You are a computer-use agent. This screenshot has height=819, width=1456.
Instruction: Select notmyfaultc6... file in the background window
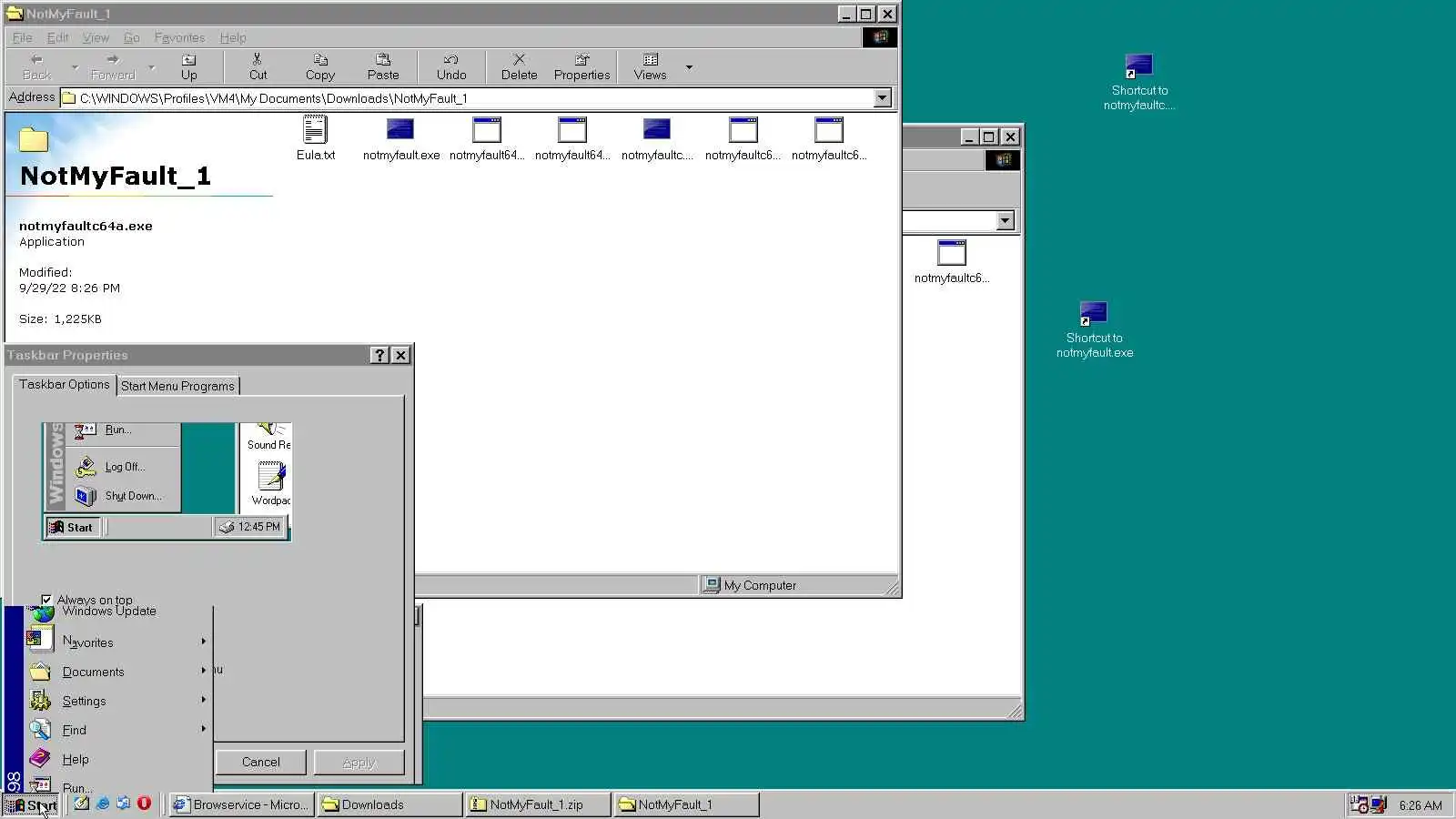(952, 262)
